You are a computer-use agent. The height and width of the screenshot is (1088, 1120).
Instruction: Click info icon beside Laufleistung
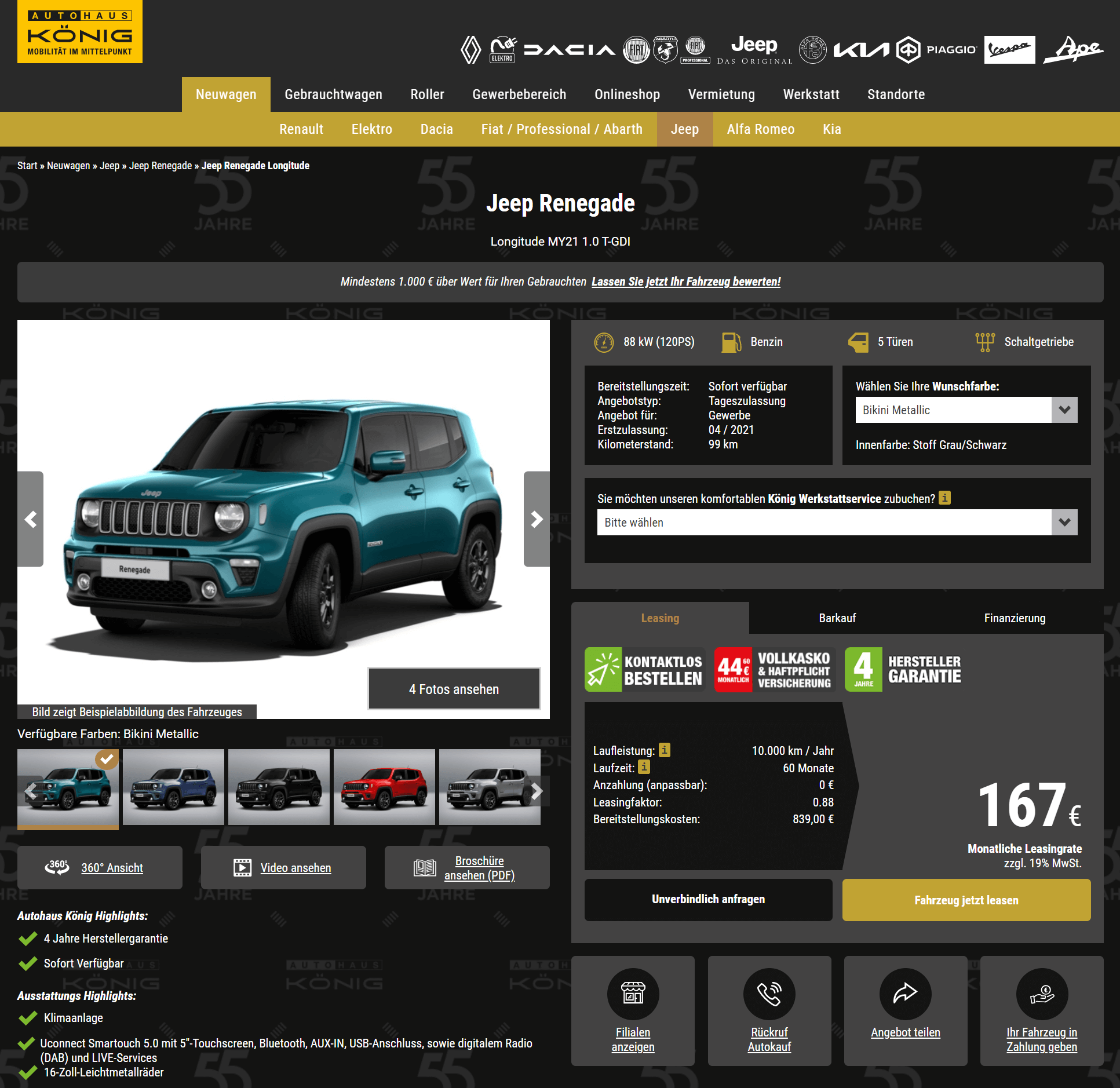[665, 750]
